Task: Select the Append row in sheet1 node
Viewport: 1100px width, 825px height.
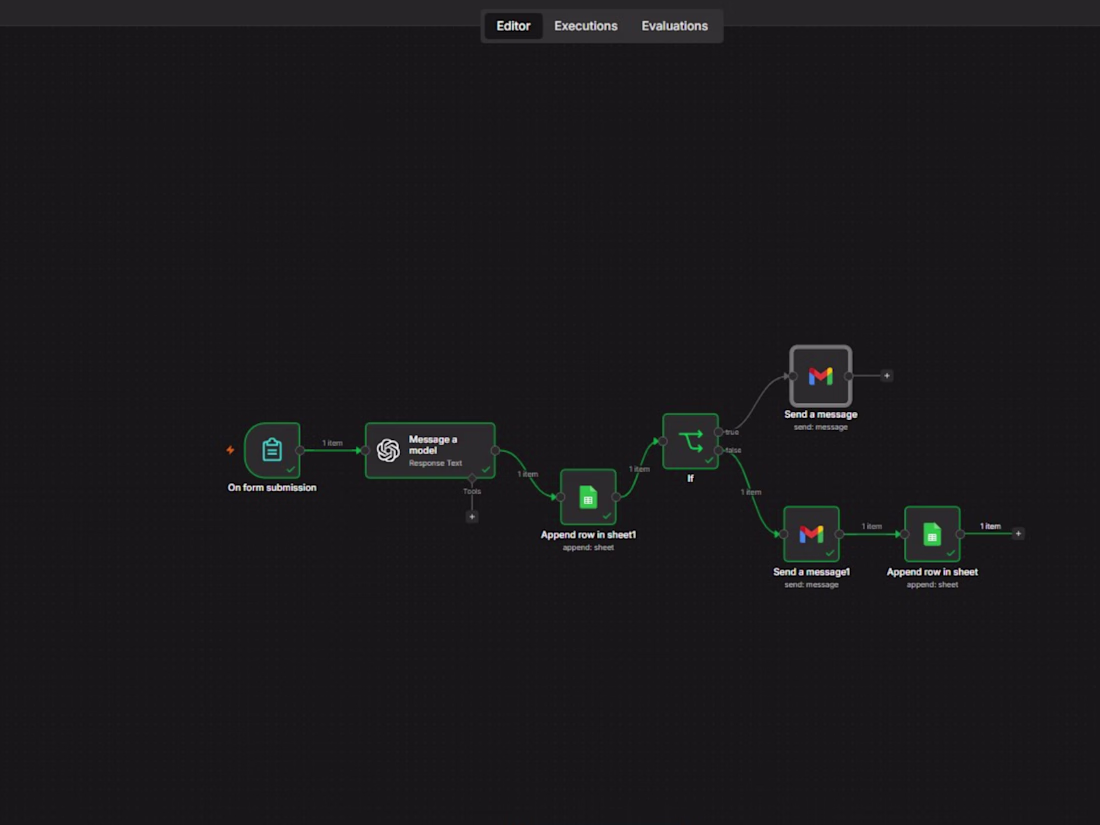Action: pyautogui.click(x=588, y=497)
